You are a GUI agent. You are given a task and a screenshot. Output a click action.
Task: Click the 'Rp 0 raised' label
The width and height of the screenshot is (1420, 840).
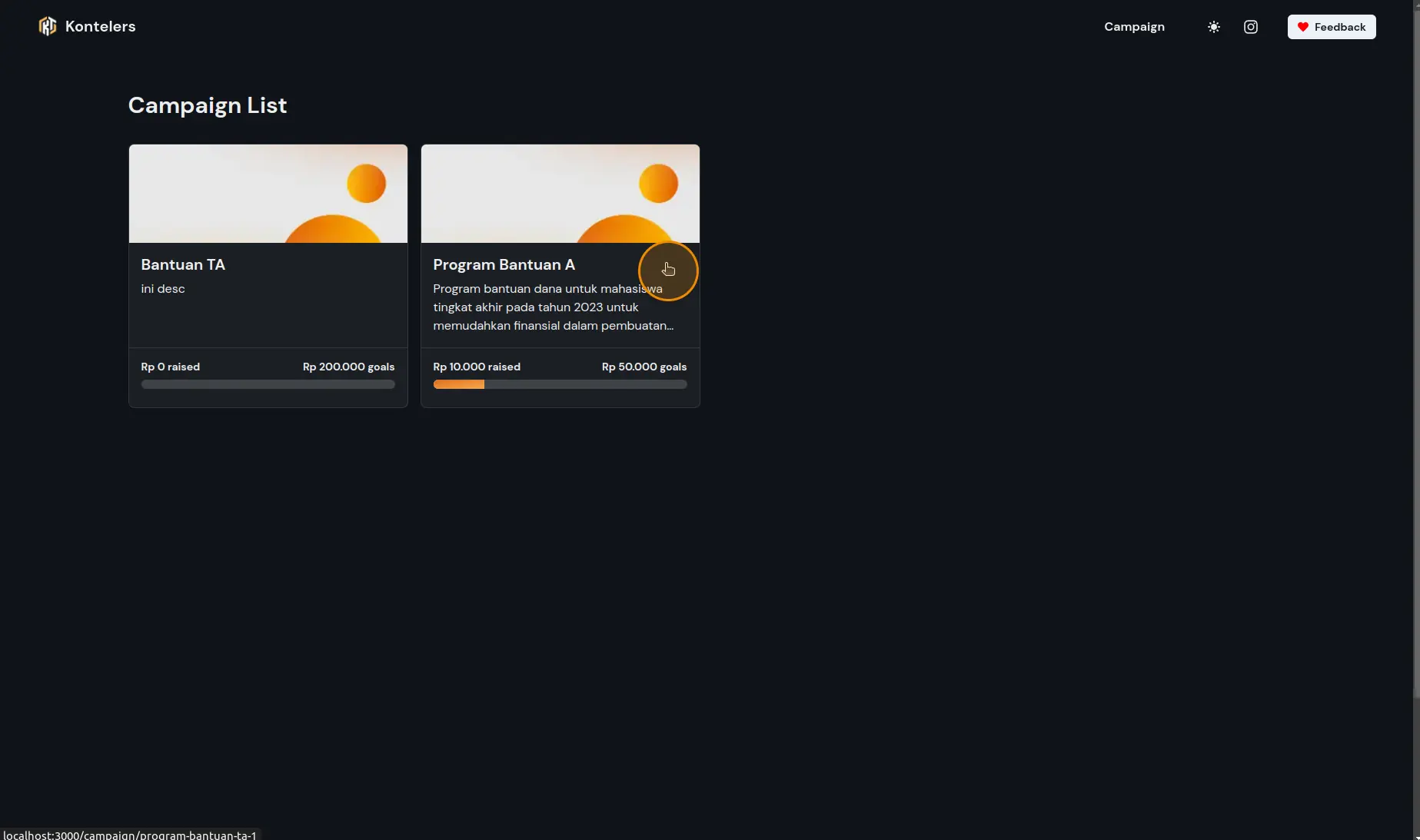click(x=171, y=367)
